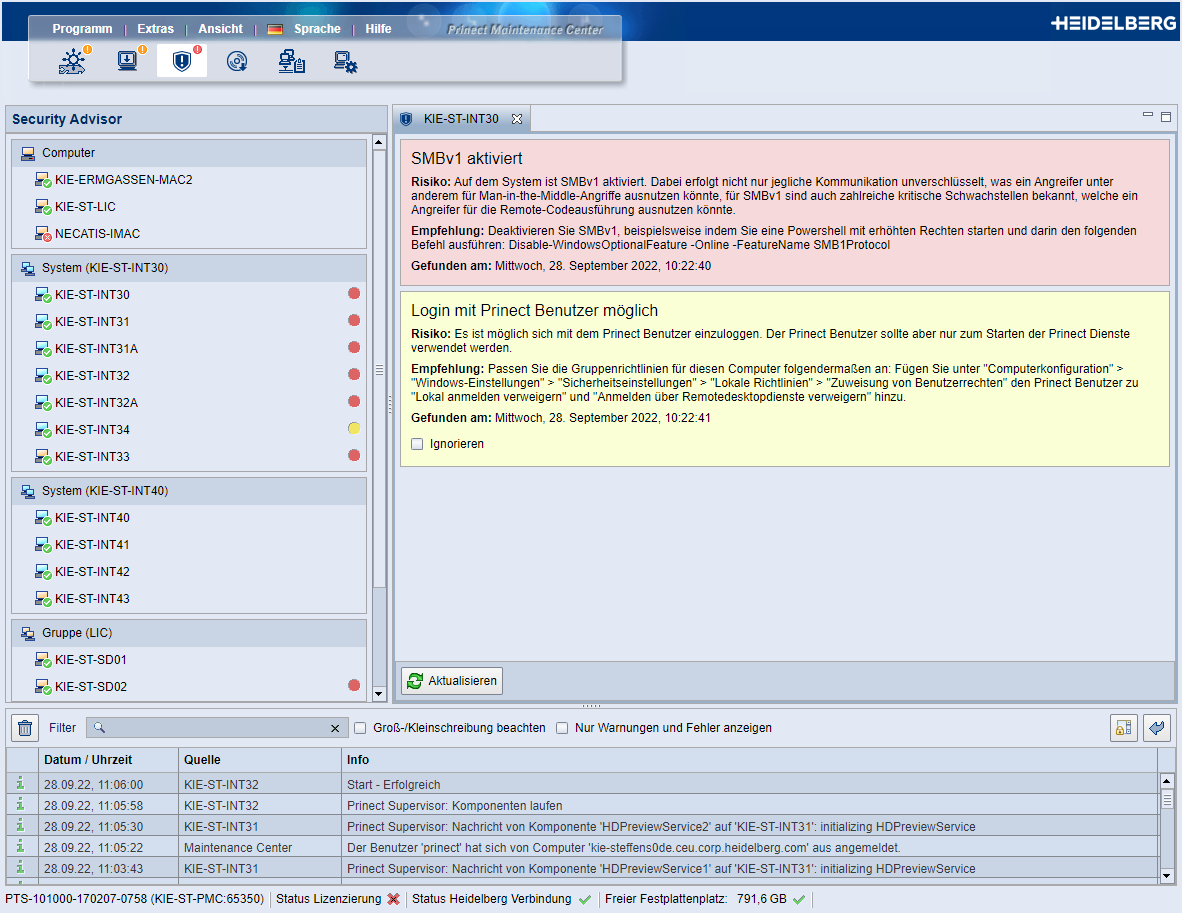Open the Extras menu
This screenshot has height=913, width=1182.
(x=155, y=29)
